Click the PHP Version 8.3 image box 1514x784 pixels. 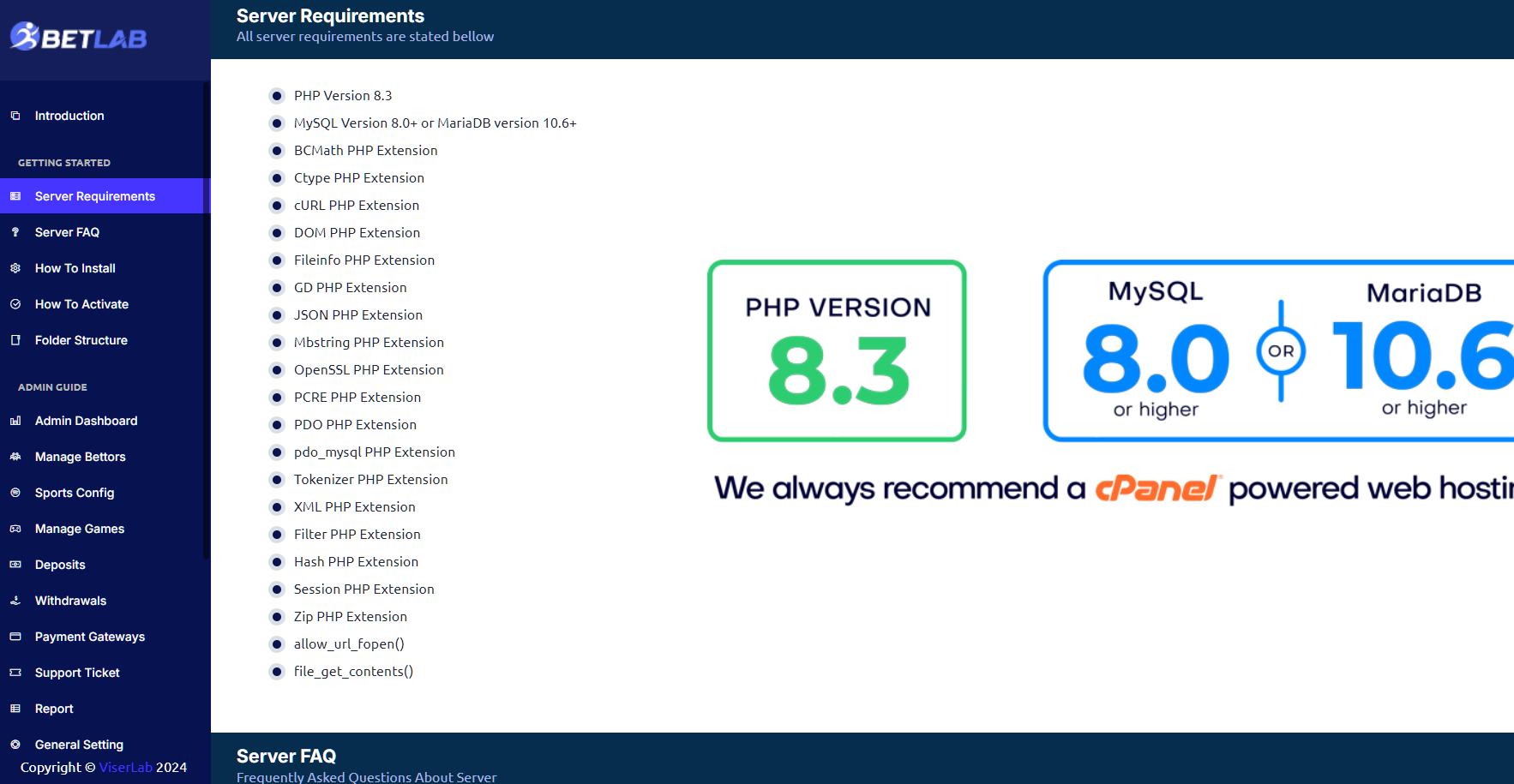837,351
